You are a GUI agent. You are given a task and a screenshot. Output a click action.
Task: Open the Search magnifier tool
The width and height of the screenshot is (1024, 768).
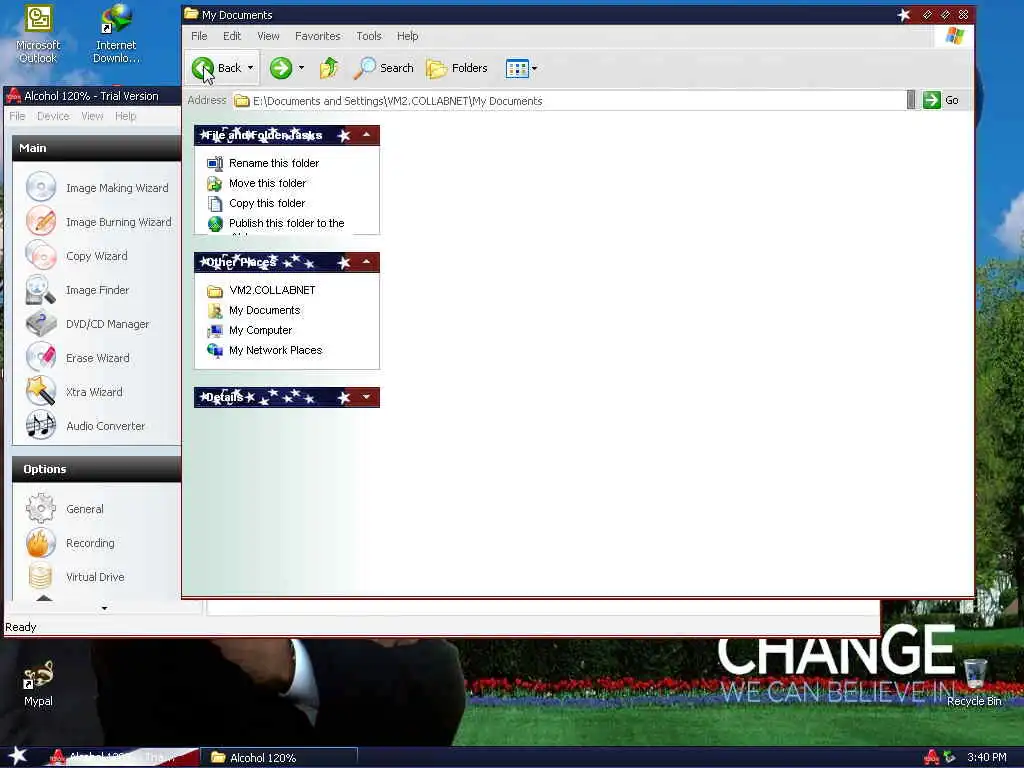(x=383, y=68)
